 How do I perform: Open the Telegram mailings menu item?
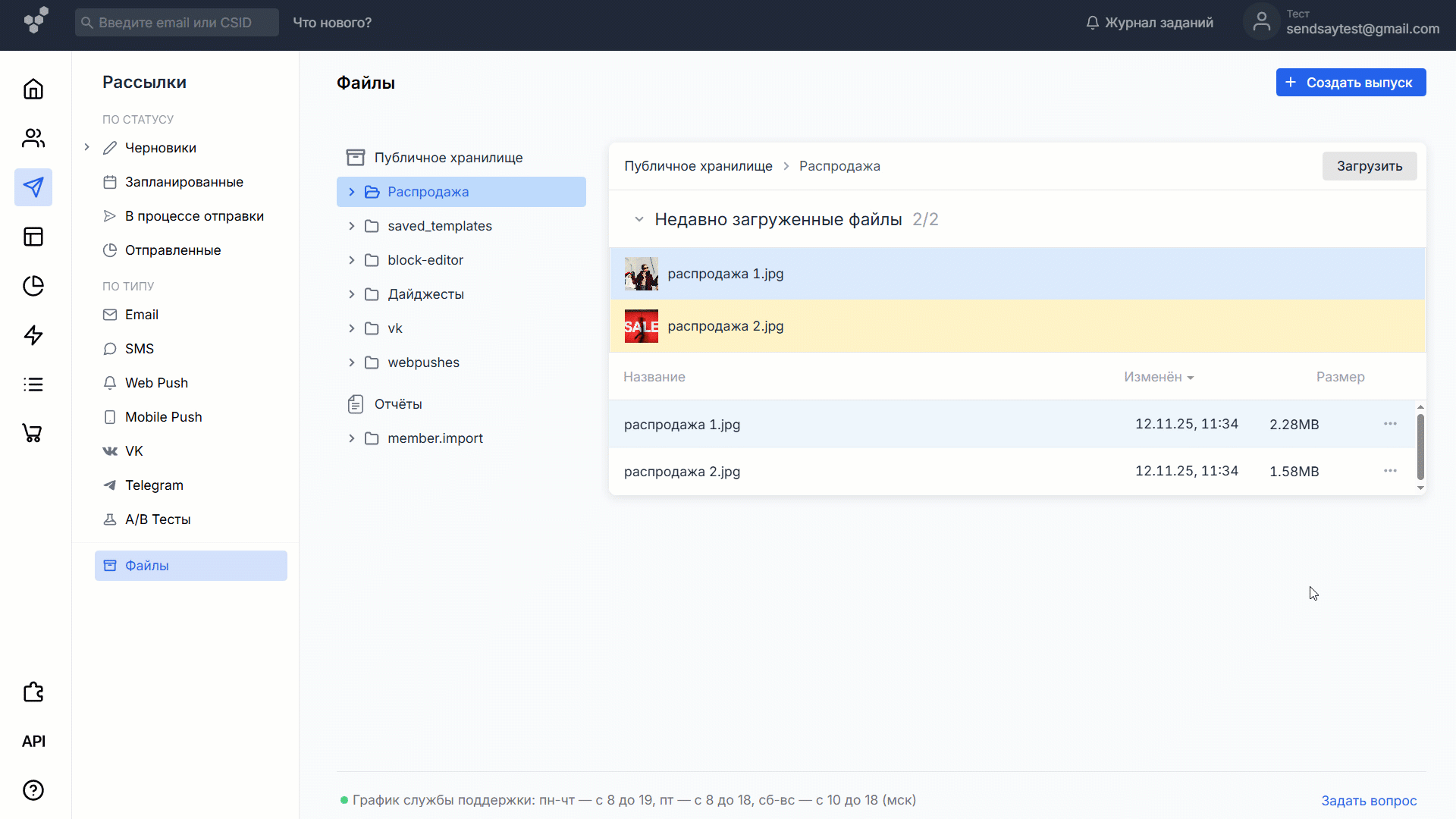click(154, 485)
